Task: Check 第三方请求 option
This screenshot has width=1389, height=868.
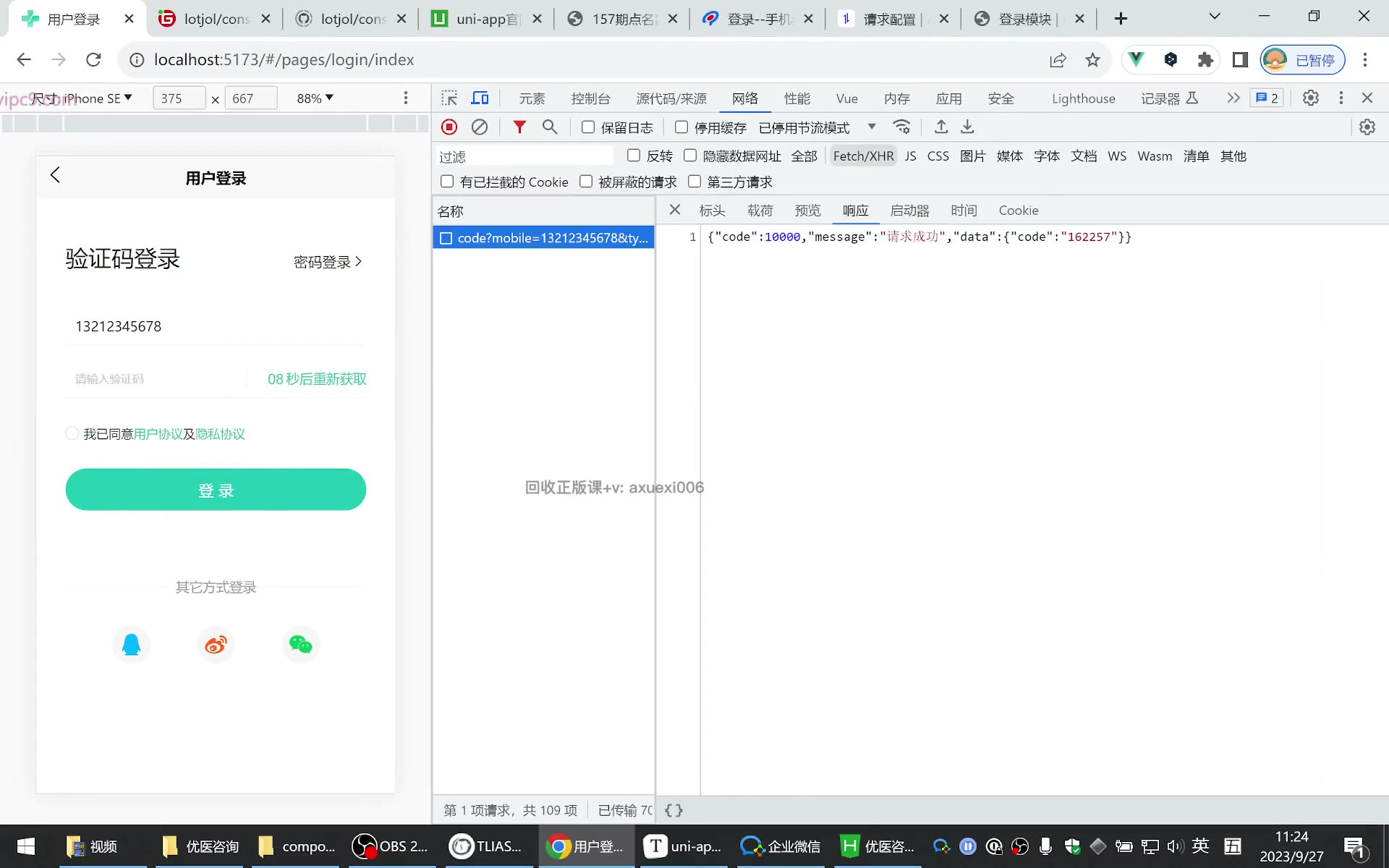Action: pyautogui.click(x=694, y=182)
